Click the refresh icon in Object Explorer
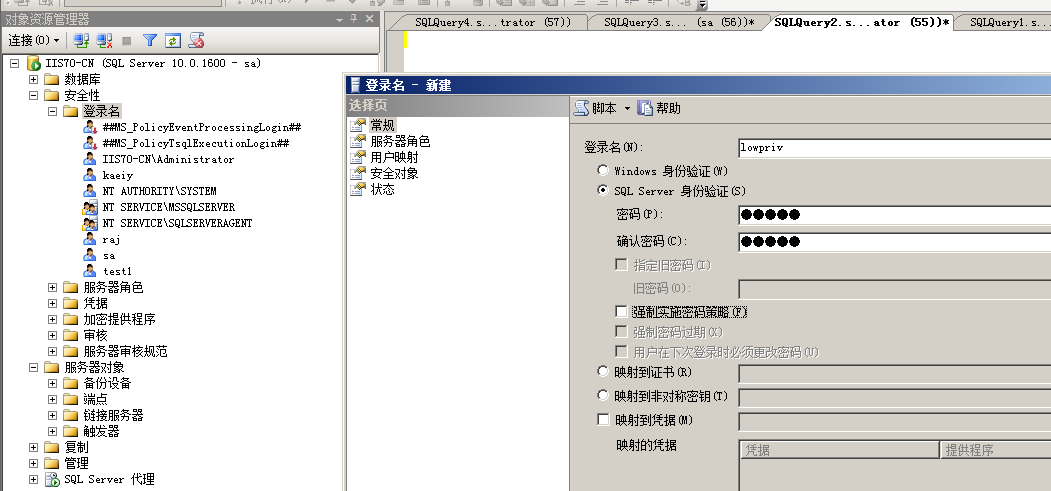Image resolution: width=1051 pixels, height=491 pixels. coord(173,41)
